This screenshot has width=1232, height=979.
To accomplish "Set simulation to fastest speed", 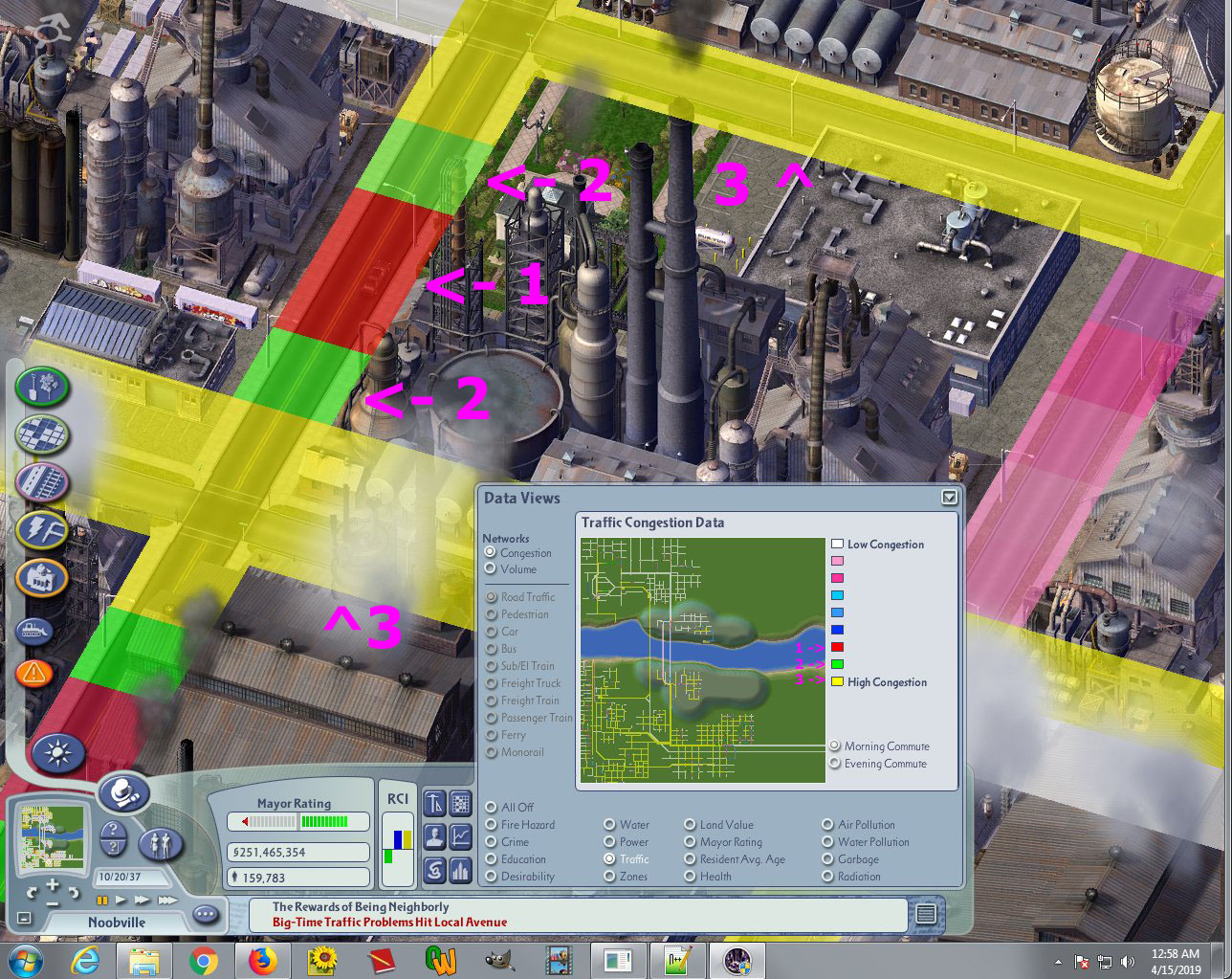I will 168,901.
